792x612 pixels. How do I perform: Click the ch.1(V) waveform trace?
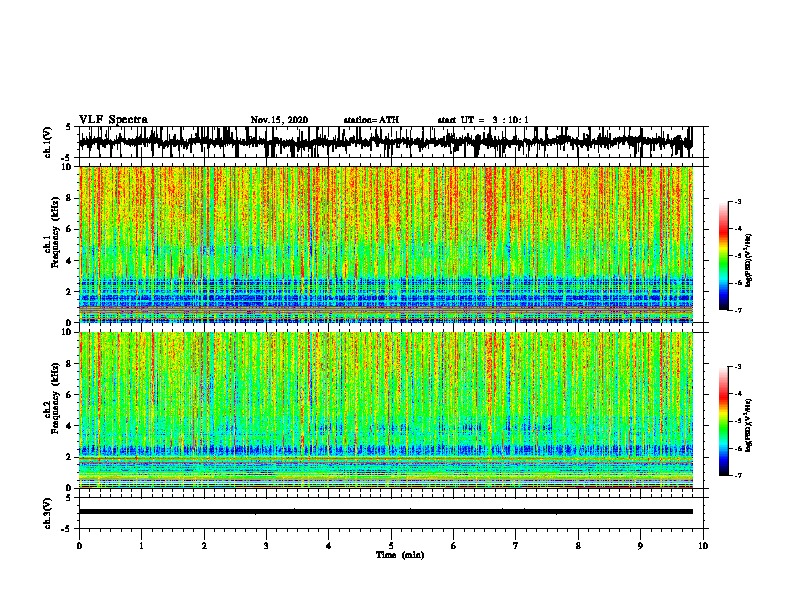pos(386,142)
